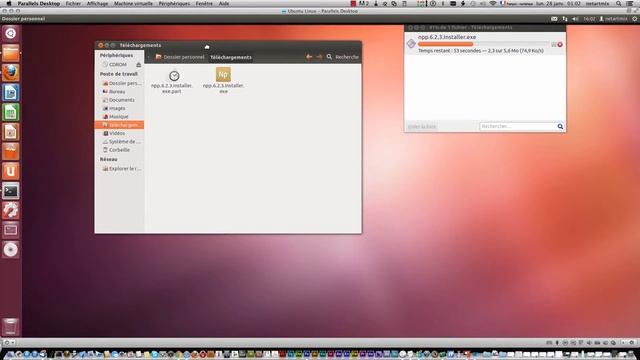Image resolution: width=640 pixels, height=360 pixels.
Task: Click the Ubuntu panel clock
Action: [589, 19]
